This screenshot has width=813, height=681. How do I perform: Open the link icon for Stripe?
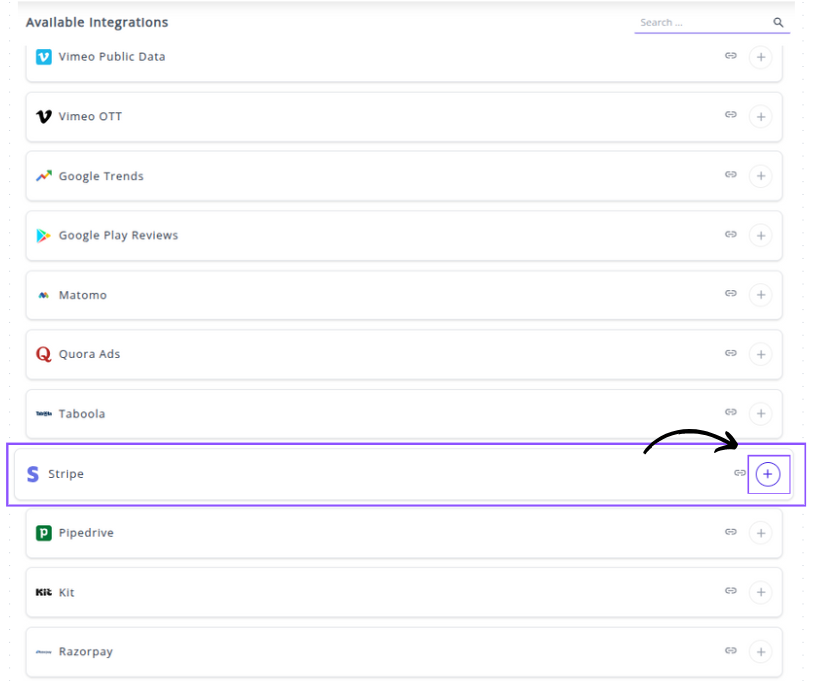click(x=740, y=473)
